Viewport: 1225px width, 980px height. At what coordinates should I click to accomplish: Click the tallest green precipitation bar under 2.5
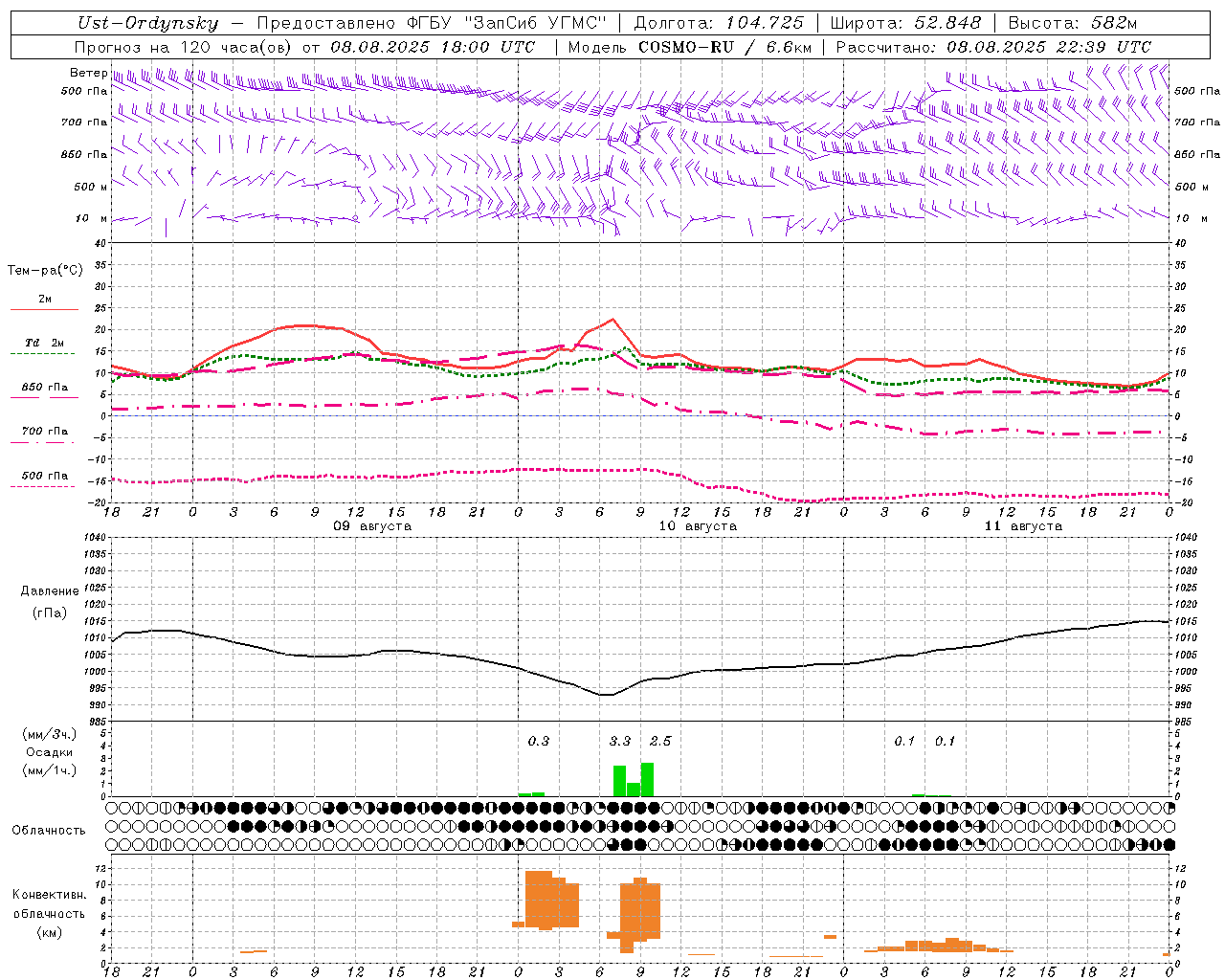click(x=648, y=780)
